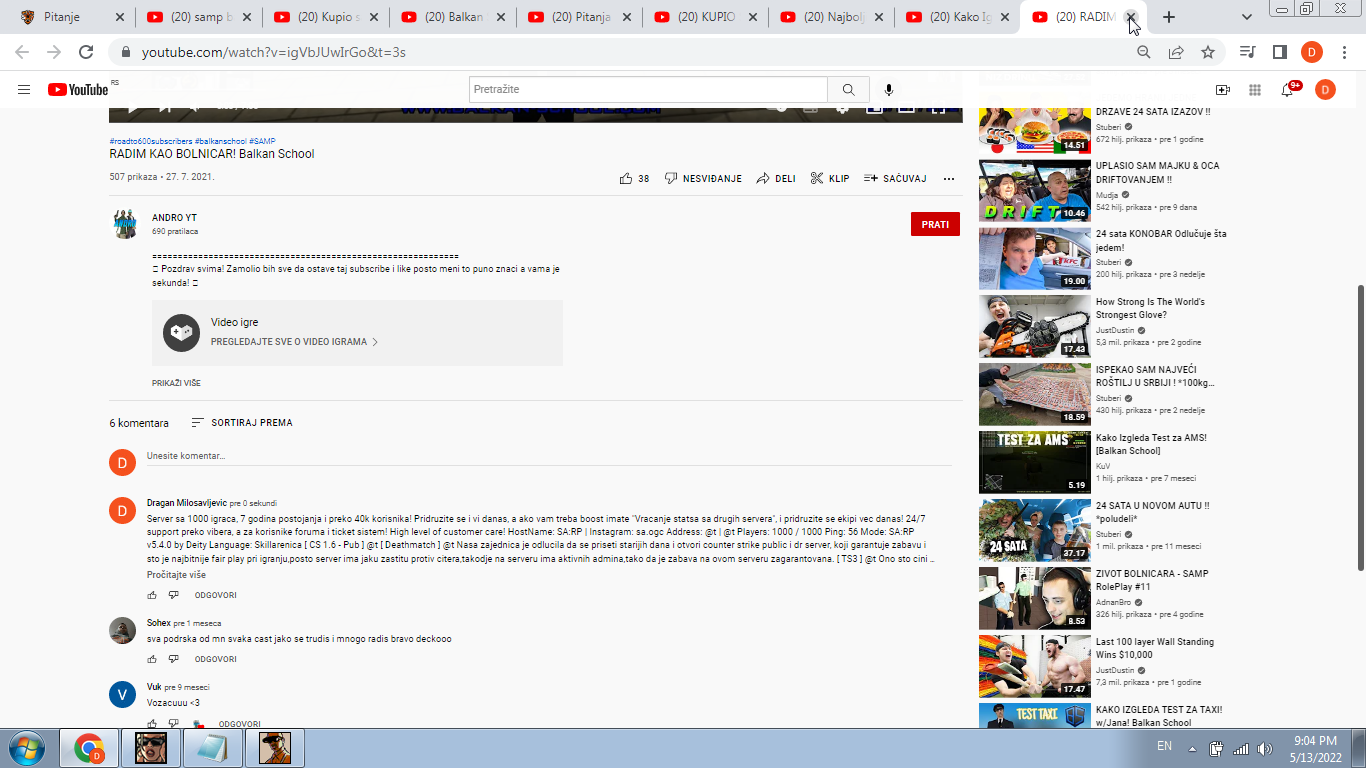Open Last 100 layer Wall Standing video
Viewport: 1366px width, 768px height.
click(1155, 649)
